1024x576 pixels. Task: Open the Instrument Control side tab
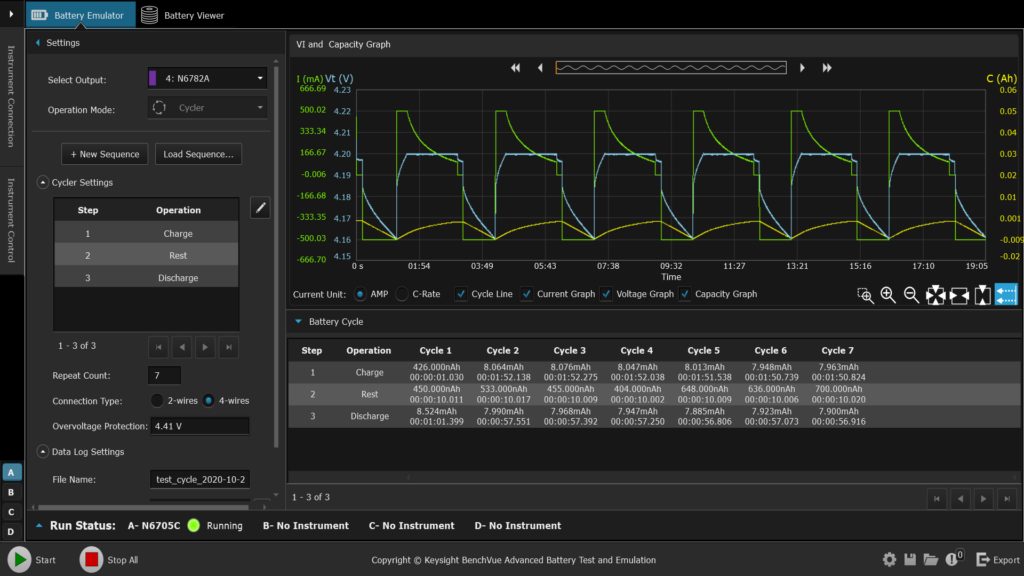pos(11,220)
